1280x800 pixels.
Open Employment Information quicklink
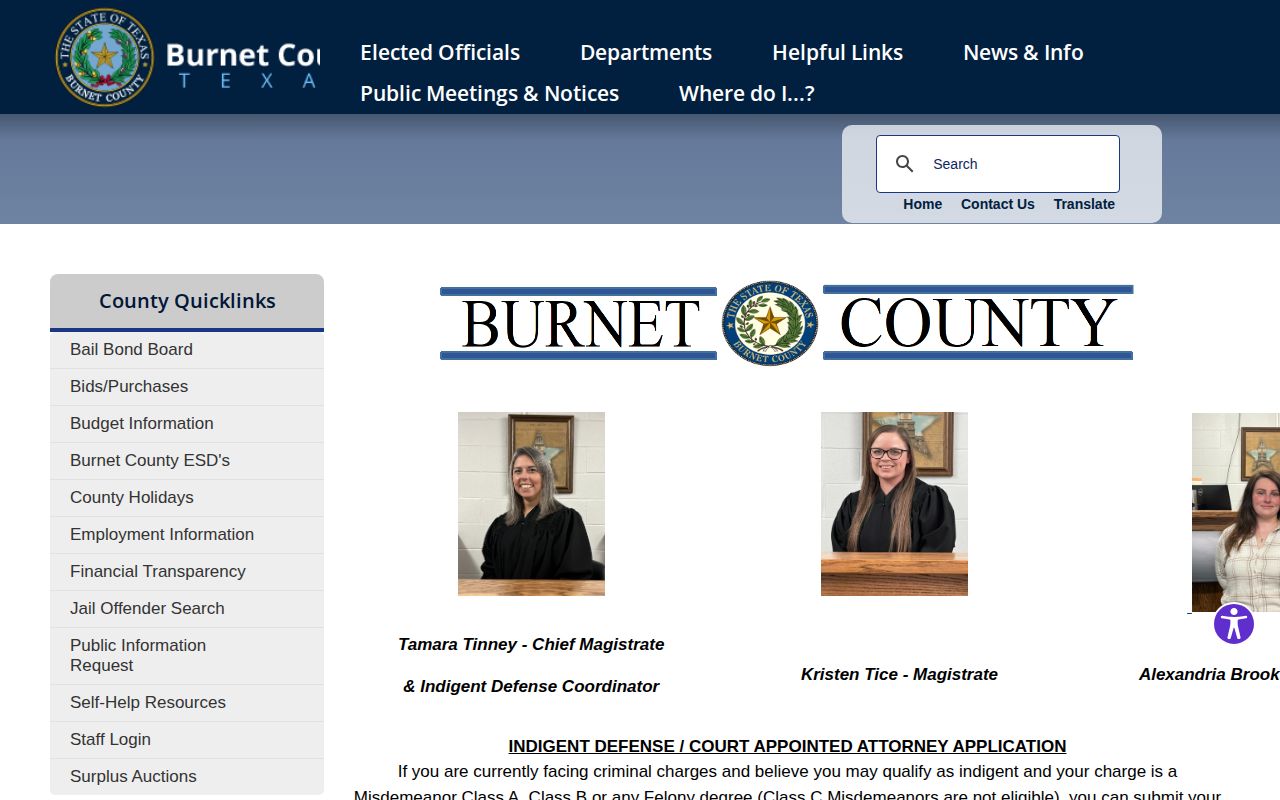coord(187,535)
